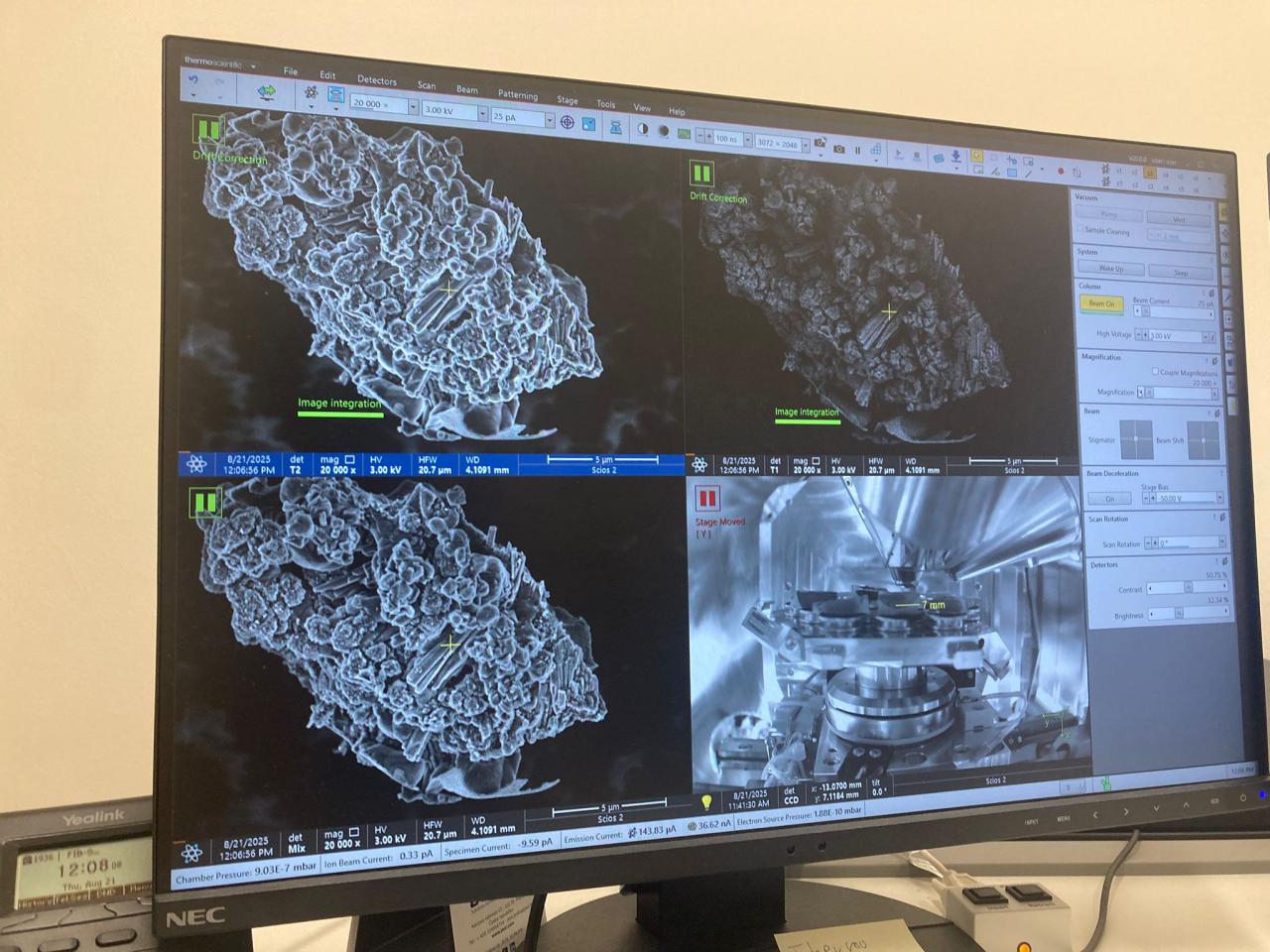Open the Patterning menu
This screenshot has width=1270, height=952.
coord(517,95)
